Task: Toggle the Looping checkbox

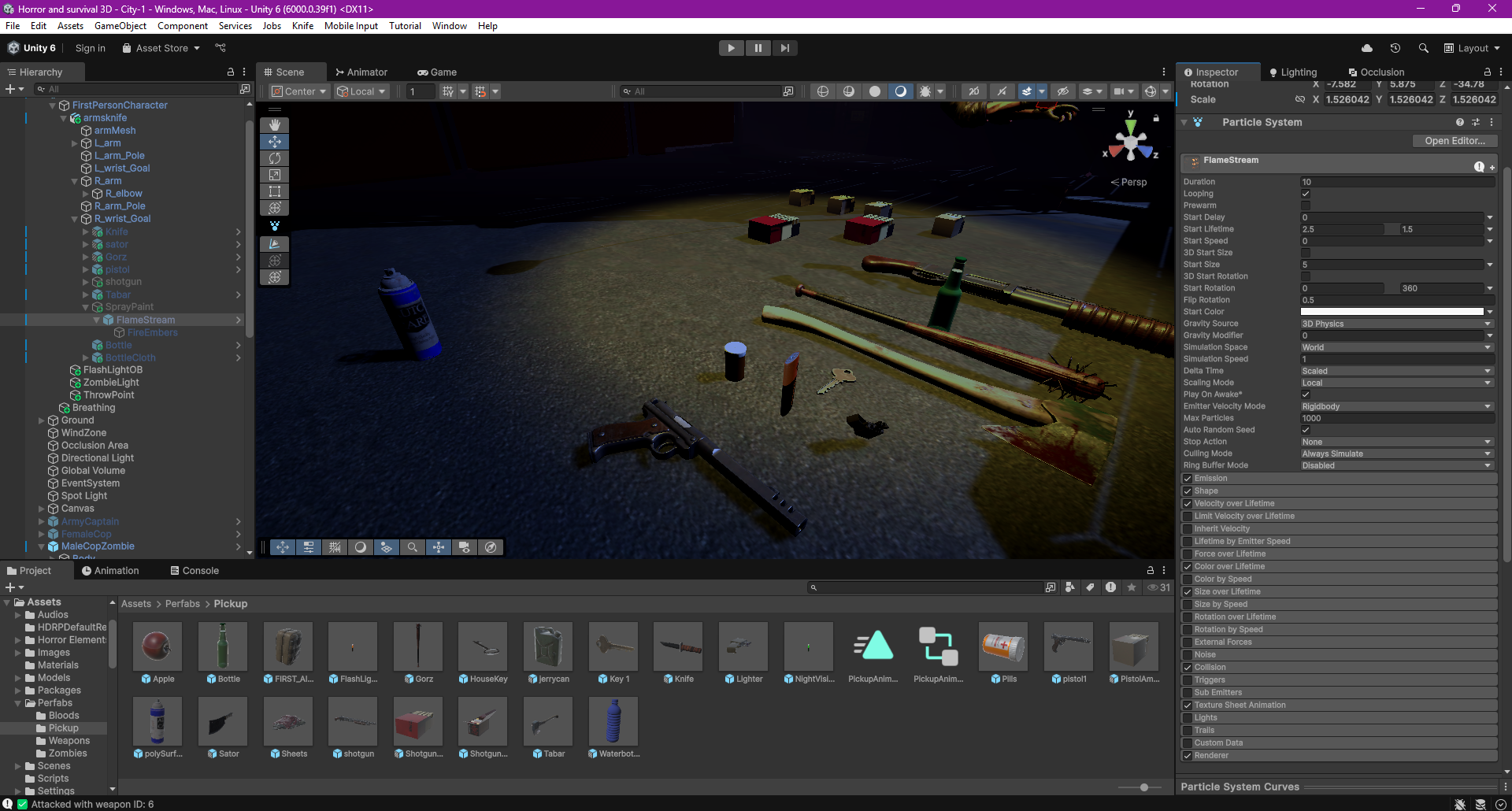Action: click(x=1306, y=194)
